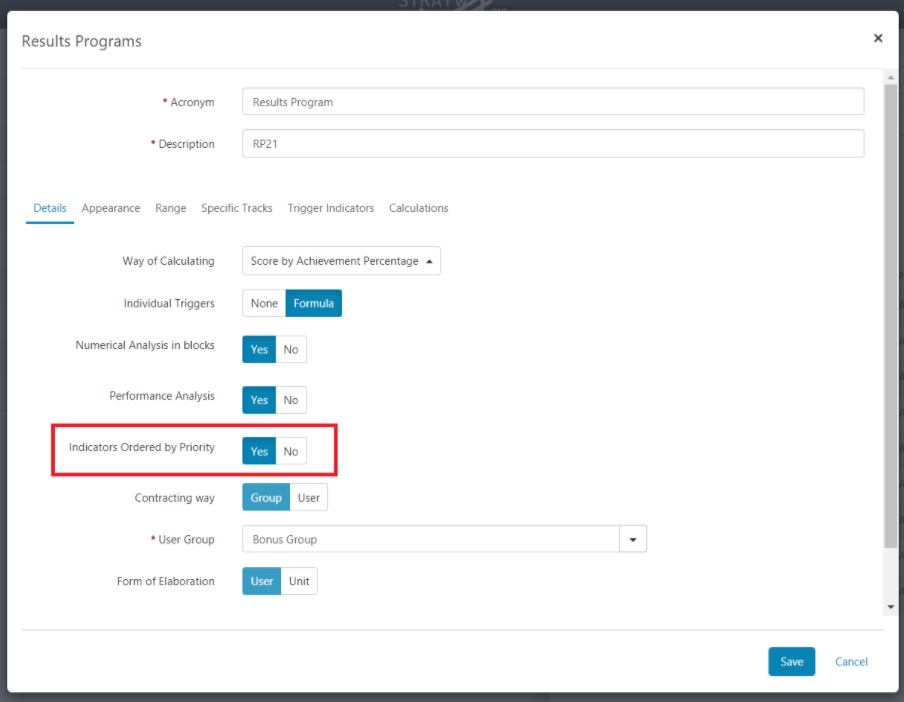The height and width of the screenshot is (702, 904).
Task: Set Form of Elaboration to User
Action: tap(262, 581)
